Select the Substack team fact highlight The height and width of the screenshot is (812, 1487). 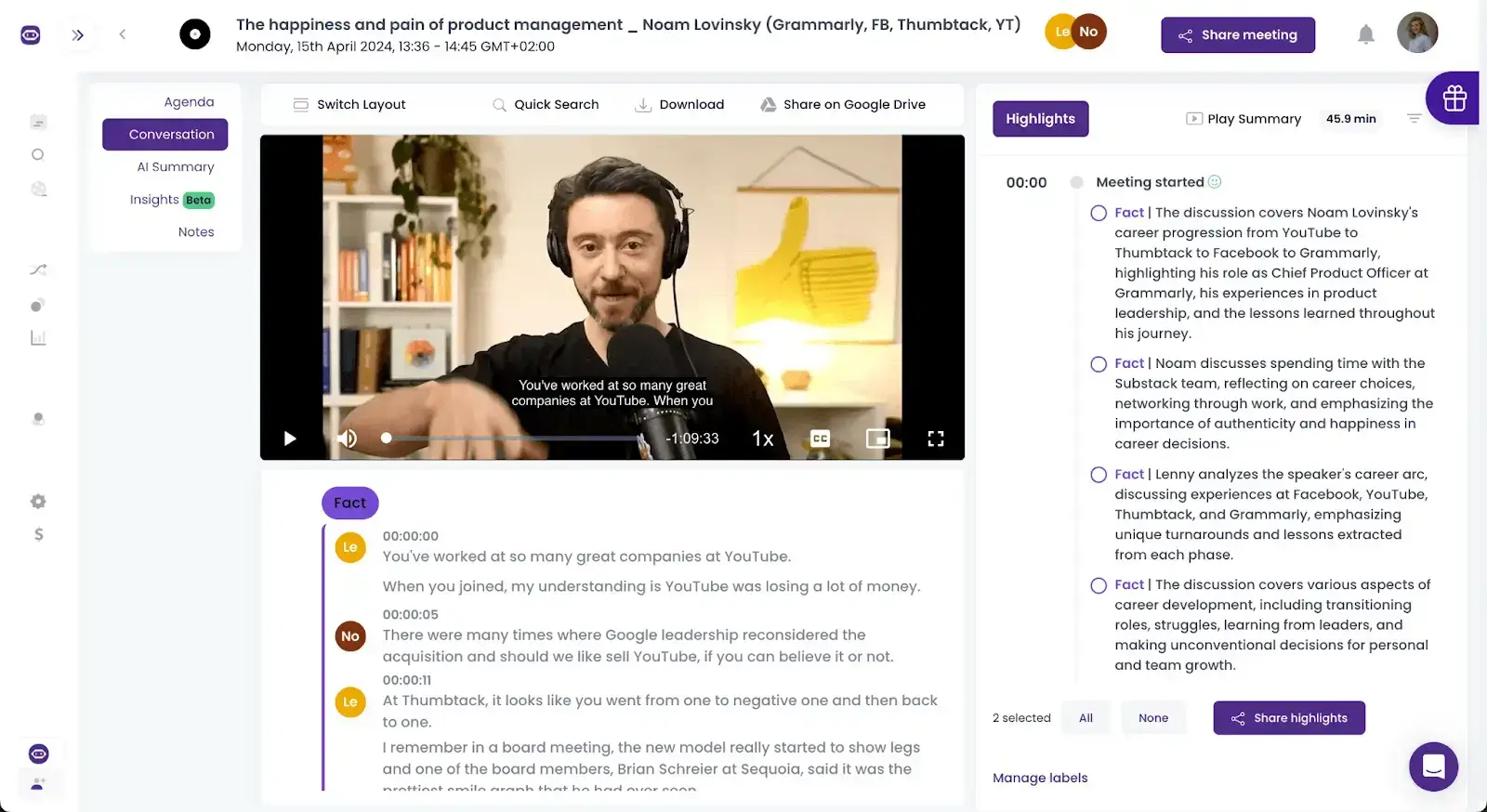[x=1099, y=364]
